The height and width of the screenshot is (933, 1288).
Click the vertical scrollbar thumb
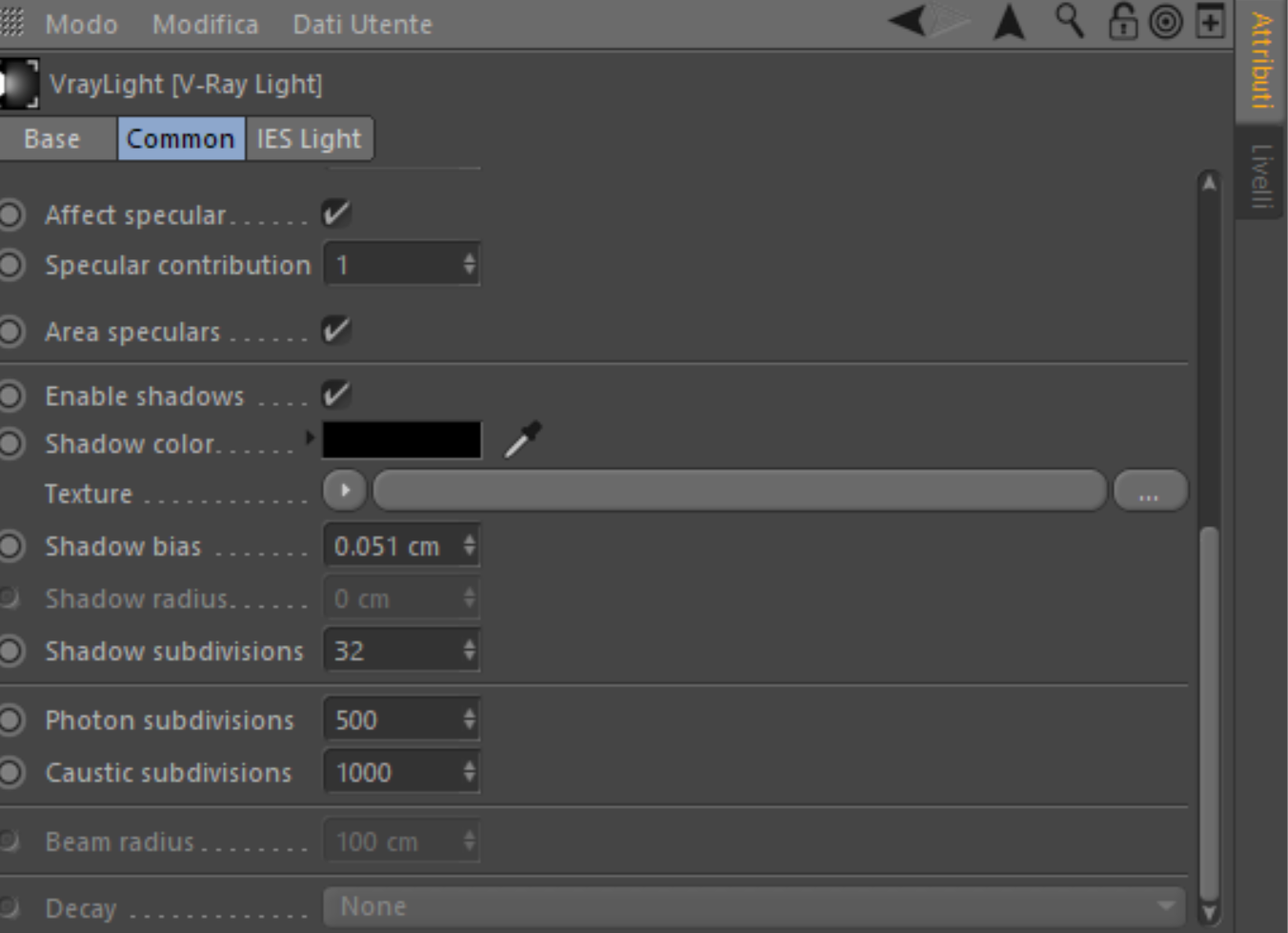[x=1209, y=712]
